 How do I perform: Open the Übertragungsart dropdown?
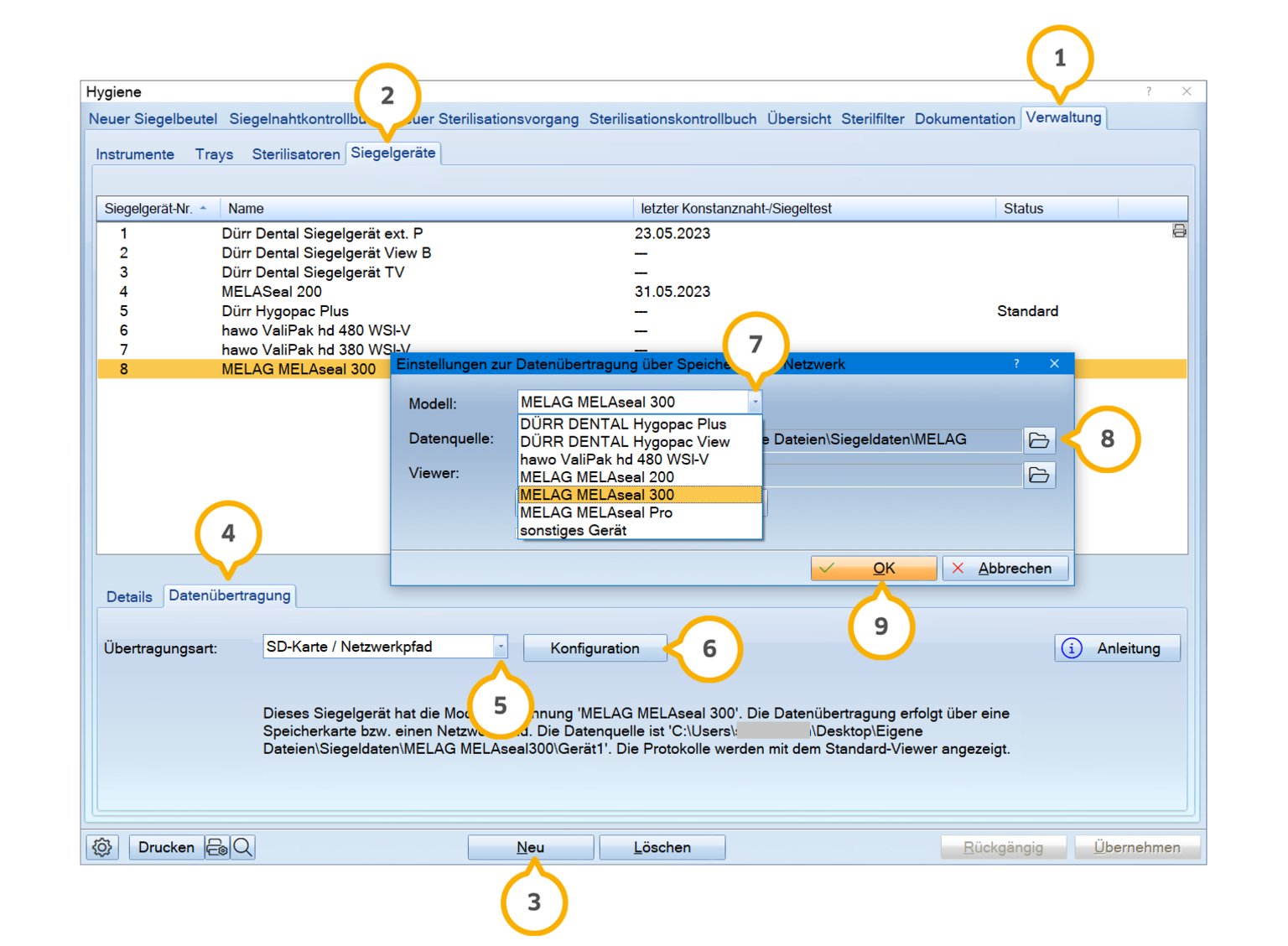(501, 647)
